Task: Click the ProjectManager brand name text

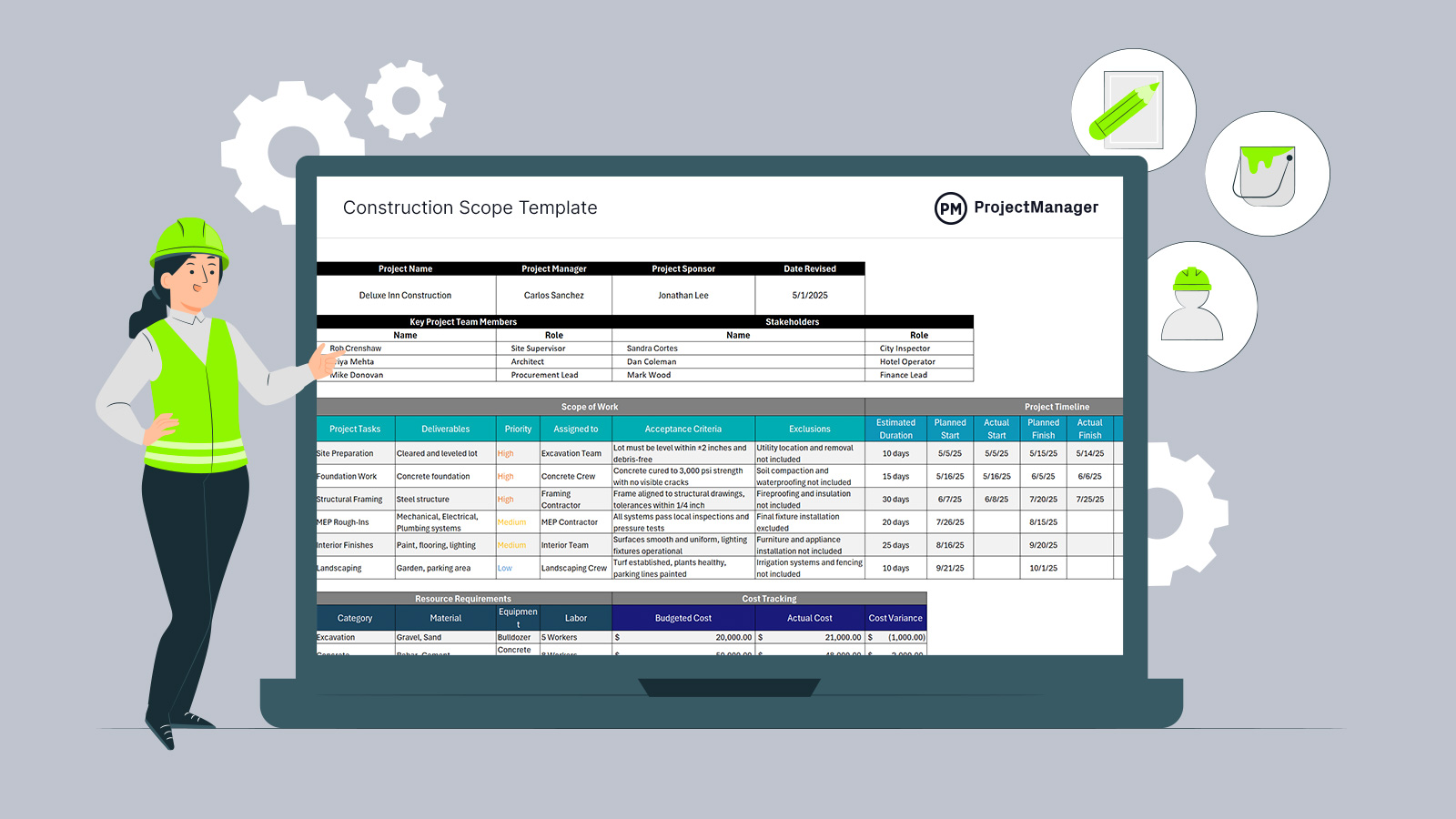Action: [1036, 207]
